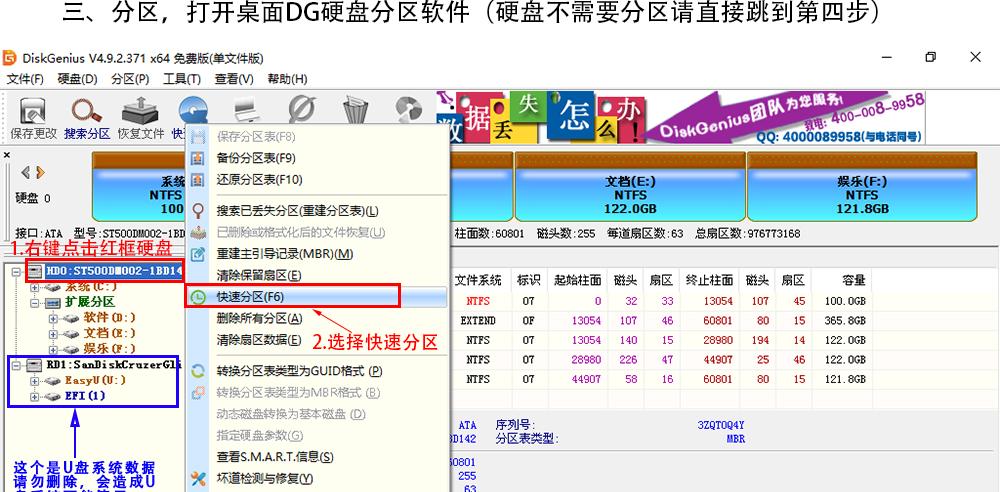Choose 删除所有分区(A) menu item
This screenshot has width=1000, height=492.
pyautogui.click(x=317, y=318)
